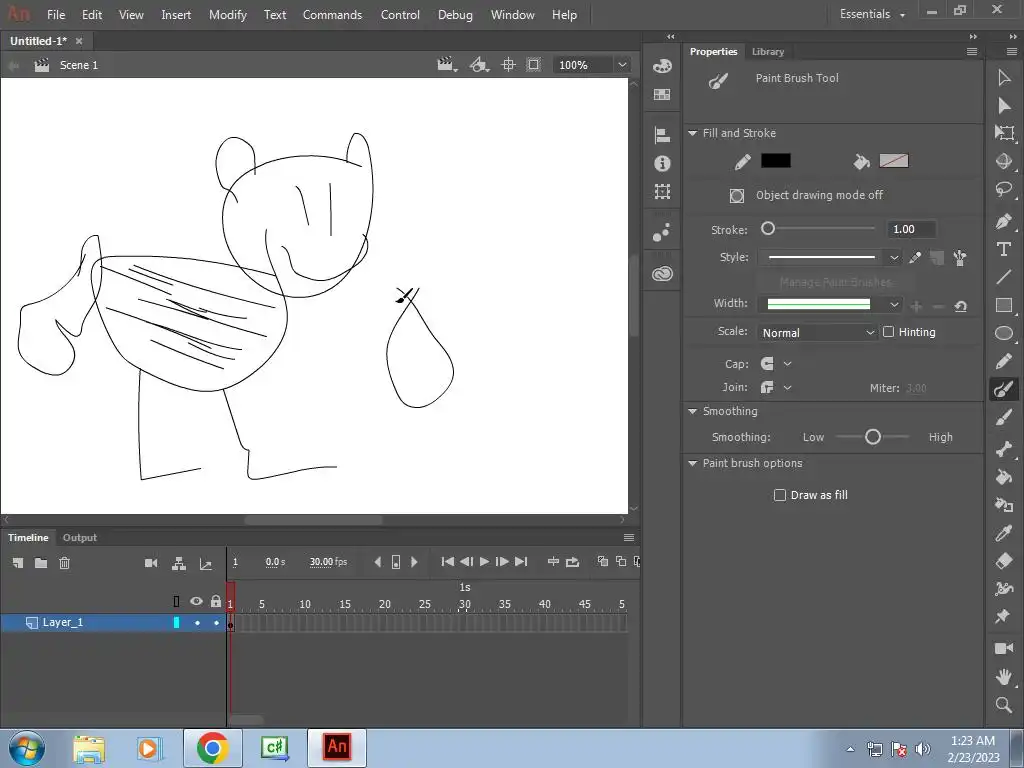Open the Align panel icon
The image size is (1024, 768).
662,135
